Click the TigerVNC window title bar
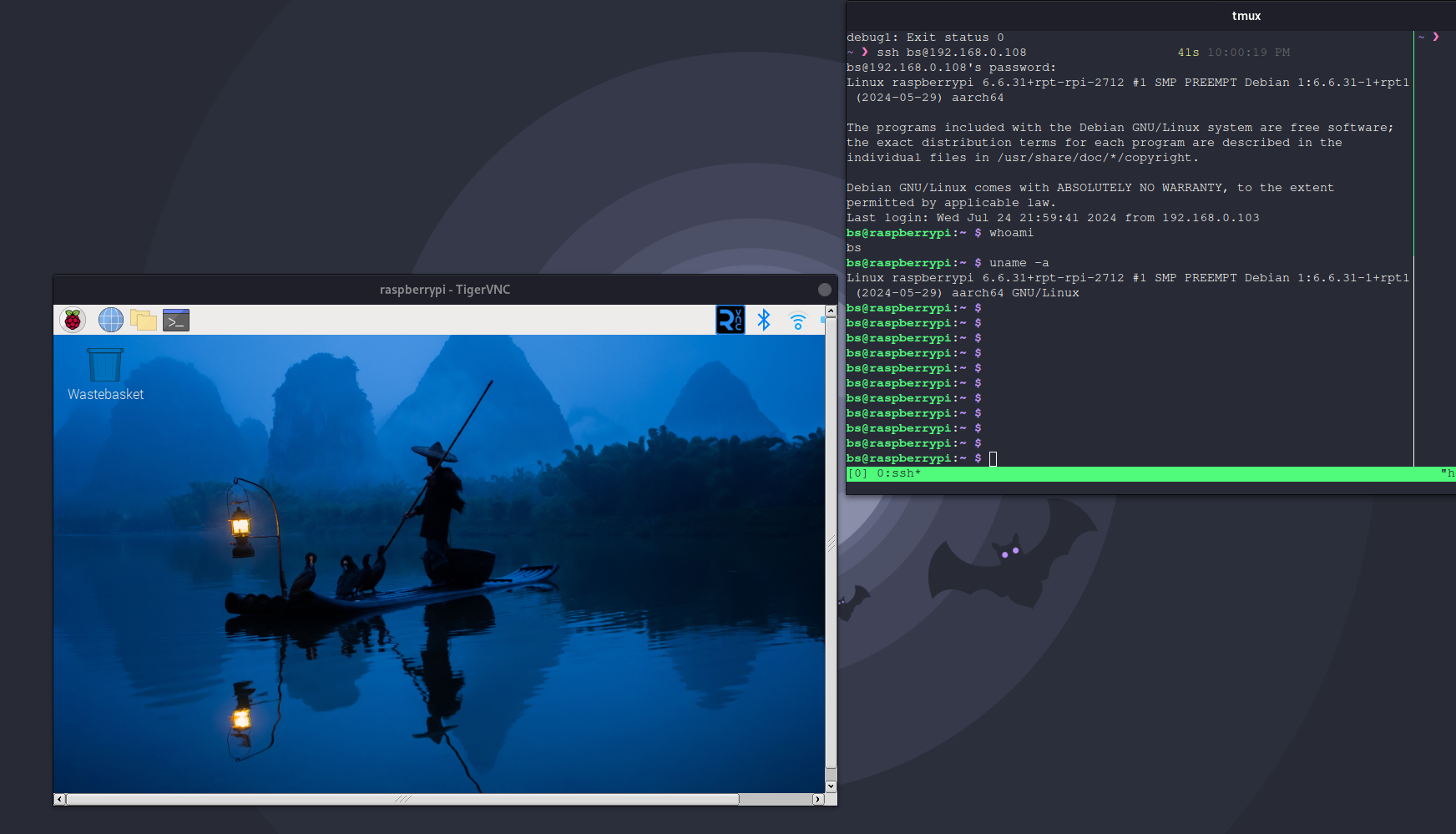The width and height of the screenshot is (1456, 834). 445,290
